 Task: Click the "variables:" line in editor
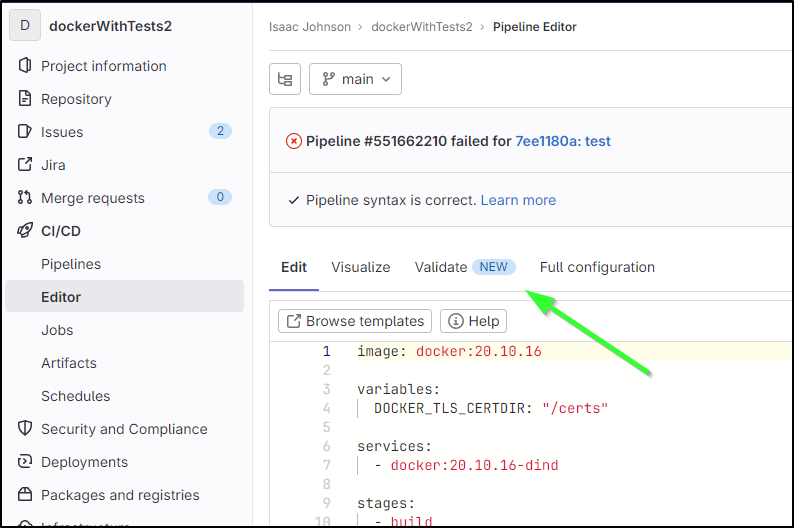coord(399,389)
